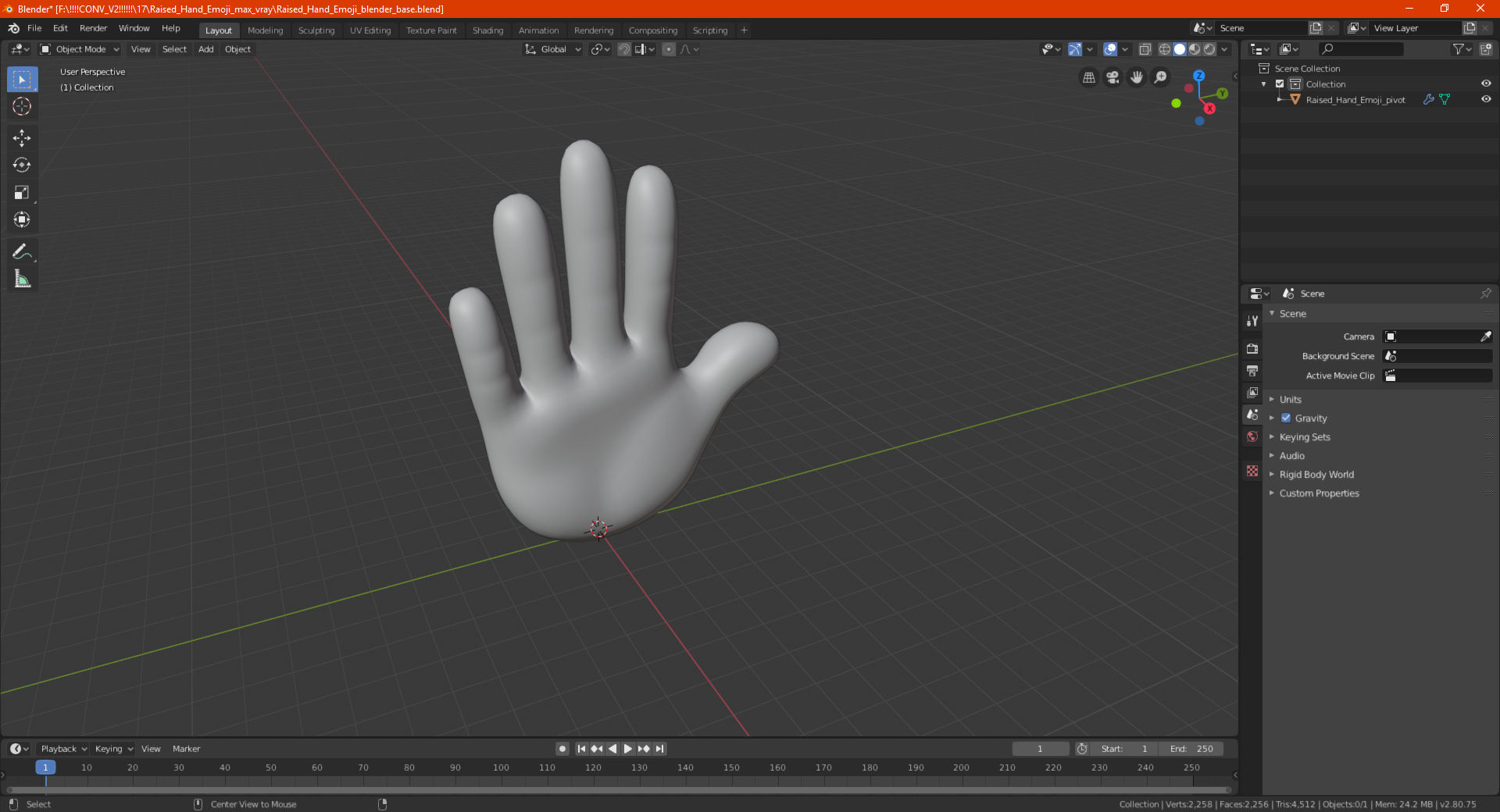
Task: Open the pivot point dropdown
Action: pyautogui.click(x=600, y=49)
